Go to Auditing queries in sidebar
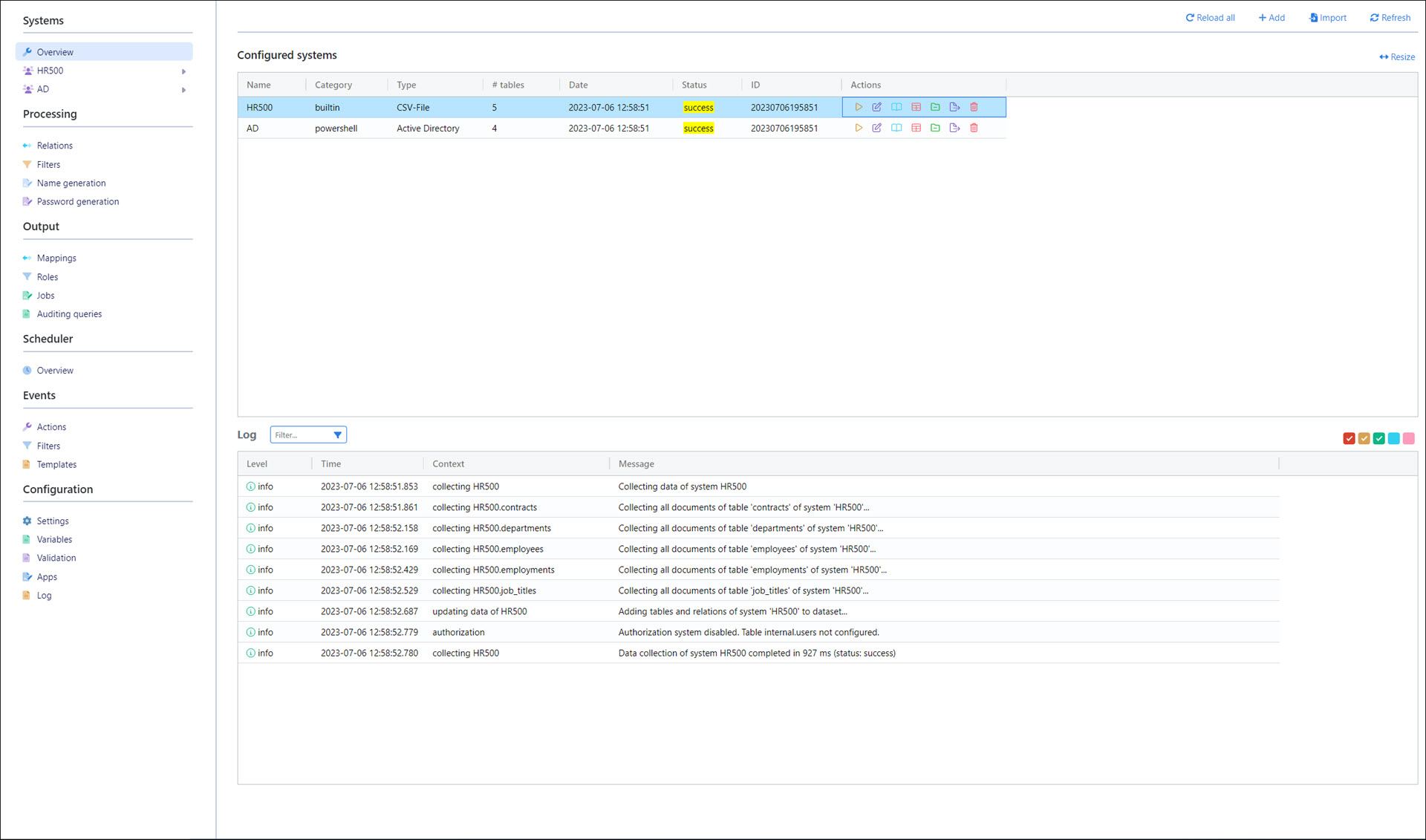1426x840 pixels. 69,314
